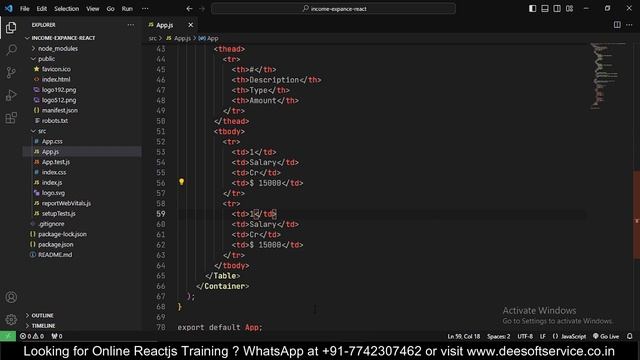Image resolution: width=640 pixels, height=360 pixels.
Task: Open the Run menu
Action: pos(127,9)
